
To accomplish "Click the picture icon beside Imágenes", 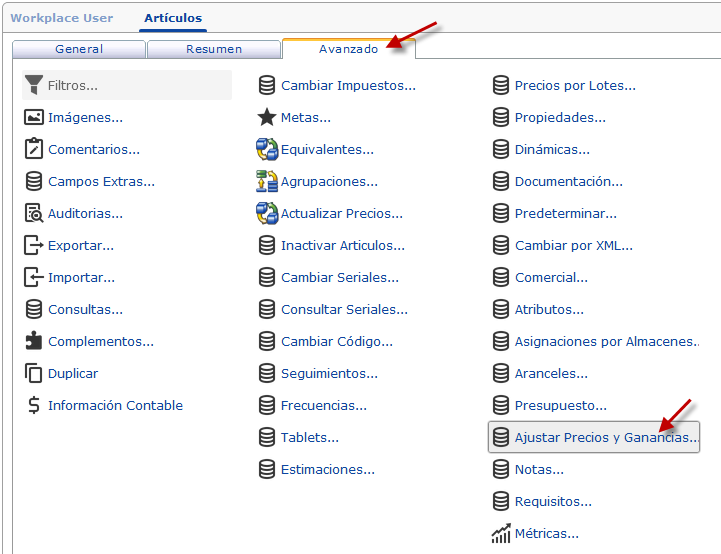I will [x=34, y=117].
